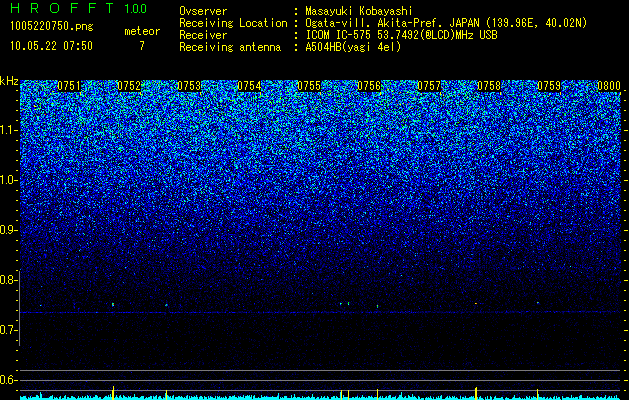Viewport: 629px width, 400px height.
Task: Click the meteor echo dot below 0752 in spectrogram
Action: (x=113, y=305)
